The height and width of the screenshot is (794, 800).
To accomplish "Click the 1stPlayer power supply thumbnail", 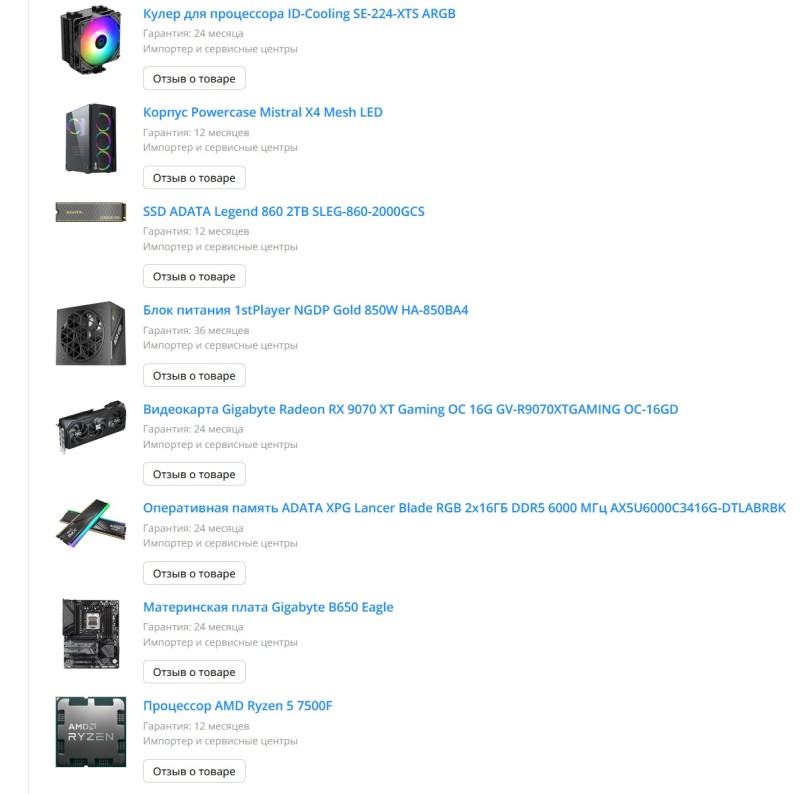I will pyautogui.click(x=91, y=333).
